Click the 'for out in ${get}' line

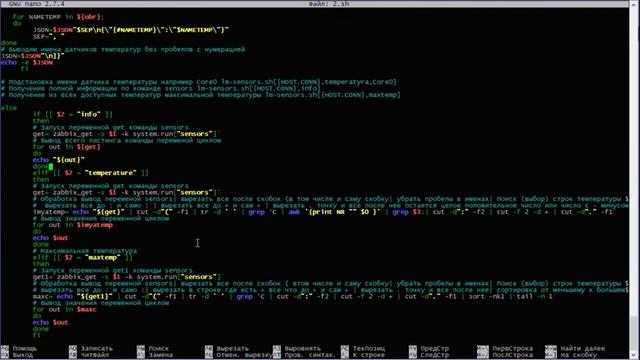pos(66,147)
